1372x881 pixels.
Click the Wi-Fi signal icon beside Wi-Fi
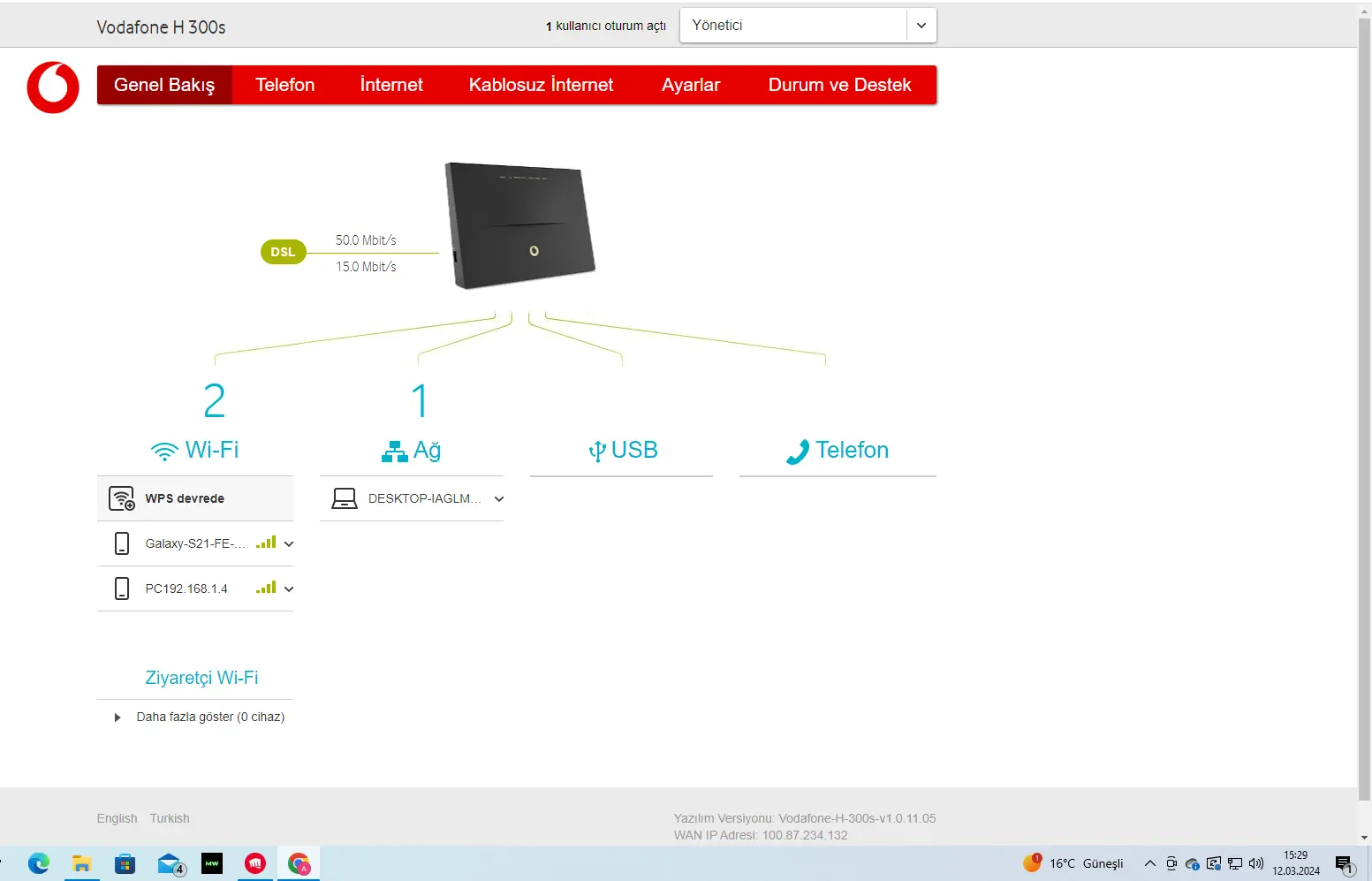point(164,452)
